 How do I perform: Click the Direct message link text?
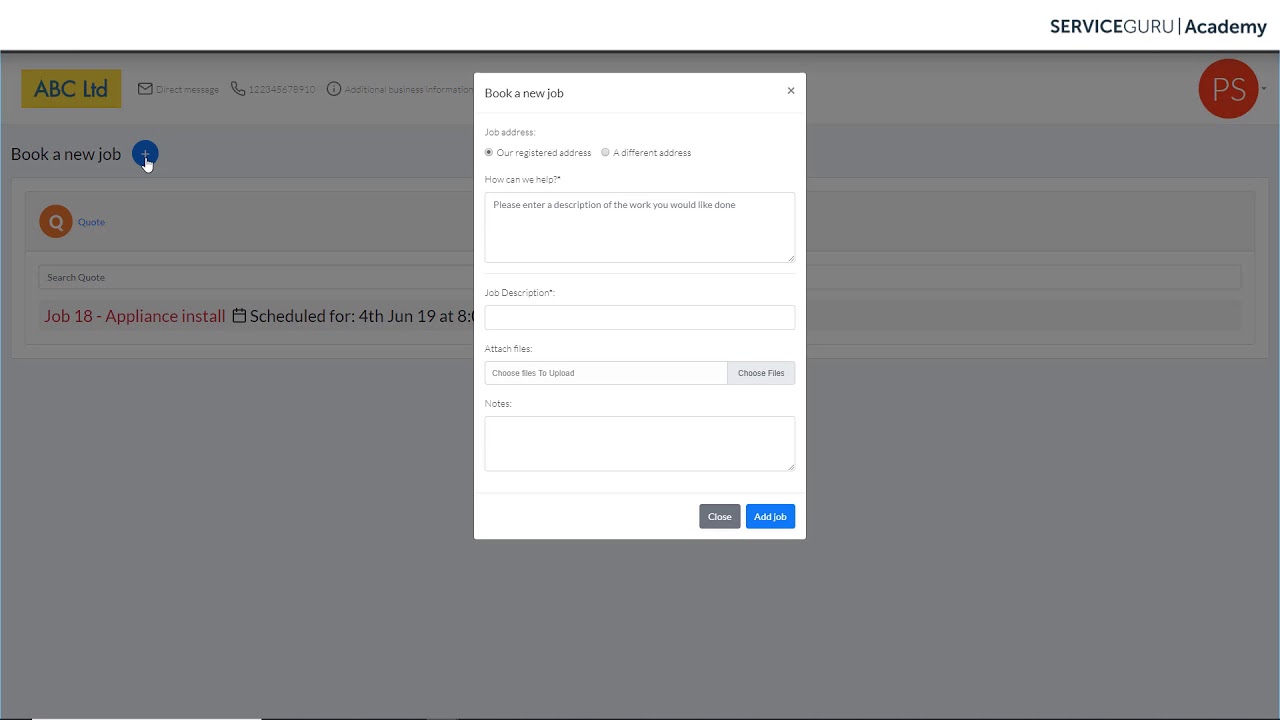(x=187, y=90)
